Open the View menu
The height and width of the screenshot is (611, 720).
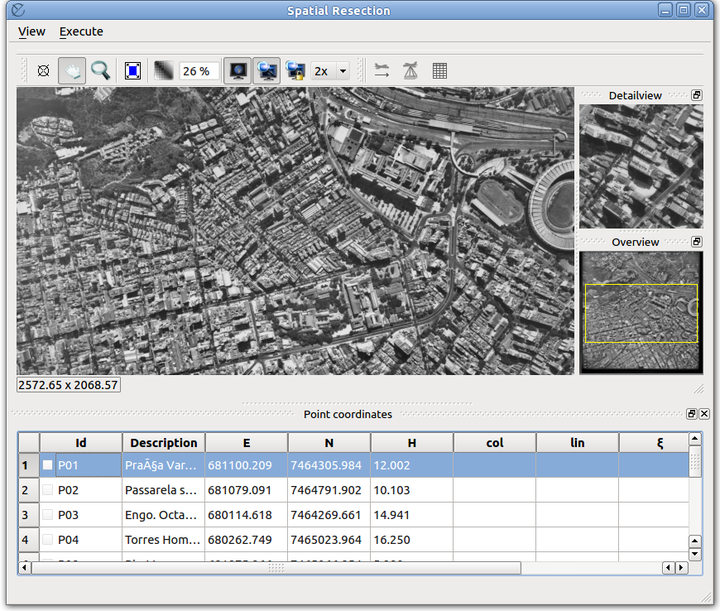tap(32, 31)
